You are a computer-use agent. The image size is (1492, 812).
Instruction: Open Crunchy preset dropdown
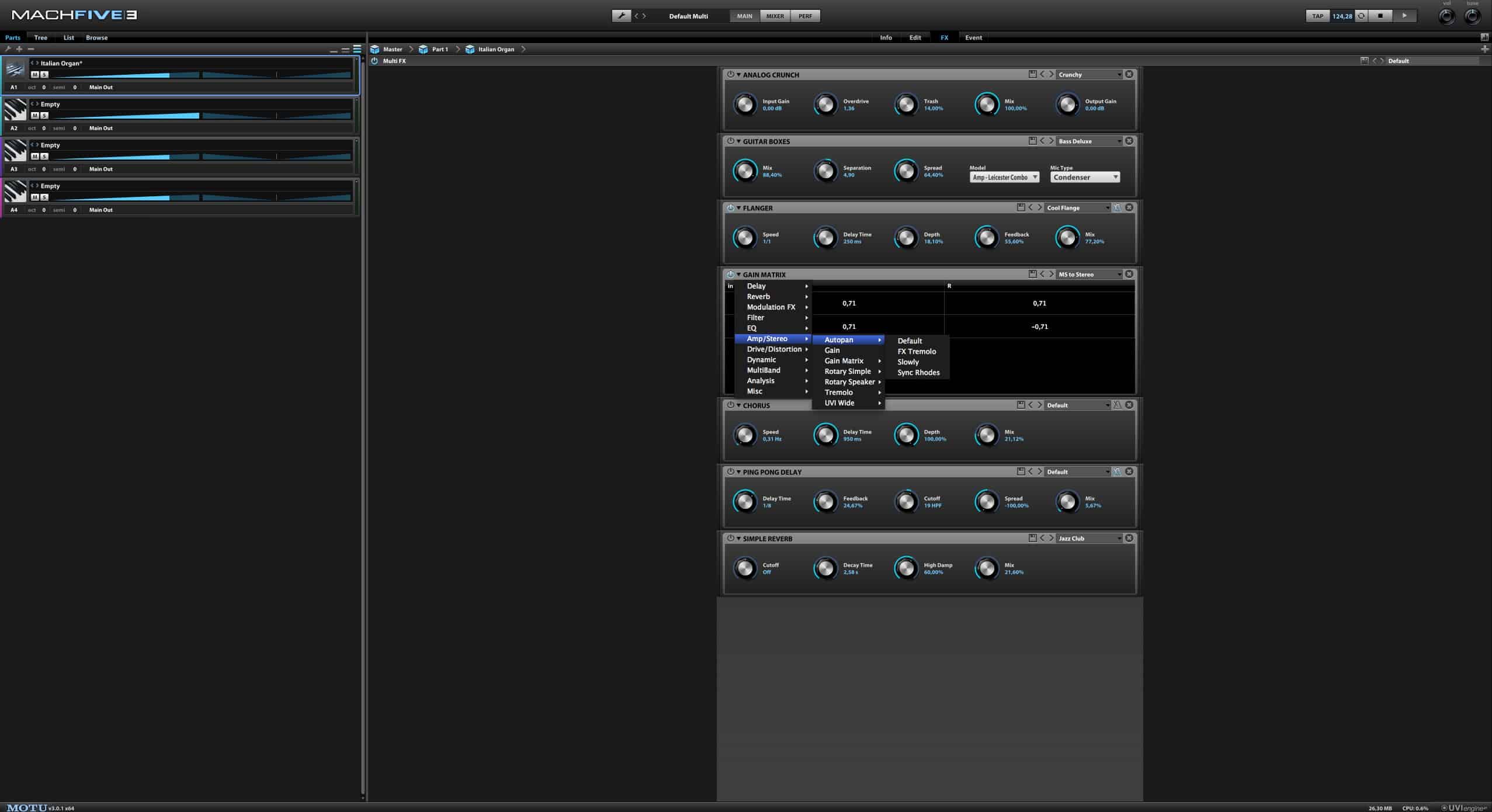coord(1089,74)
